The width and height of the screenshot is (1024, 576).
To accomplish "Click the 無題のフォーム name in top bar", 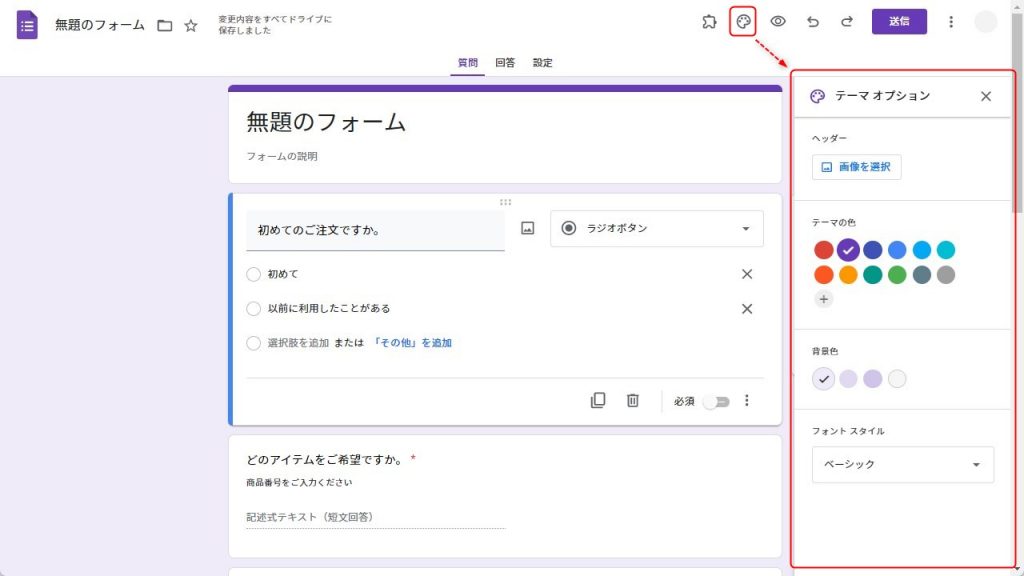I will (100, 25).
